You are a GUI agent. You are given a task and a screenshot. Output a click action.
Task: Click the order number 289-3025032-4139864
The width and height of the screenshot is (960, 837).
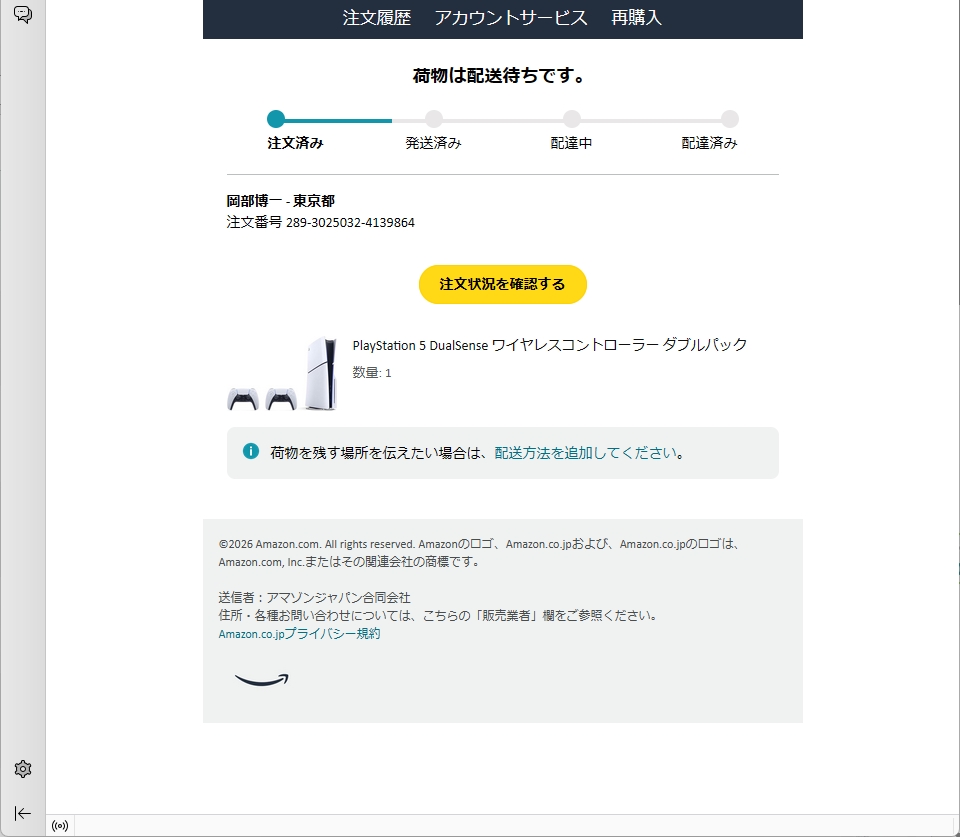[x=350, y=222]
